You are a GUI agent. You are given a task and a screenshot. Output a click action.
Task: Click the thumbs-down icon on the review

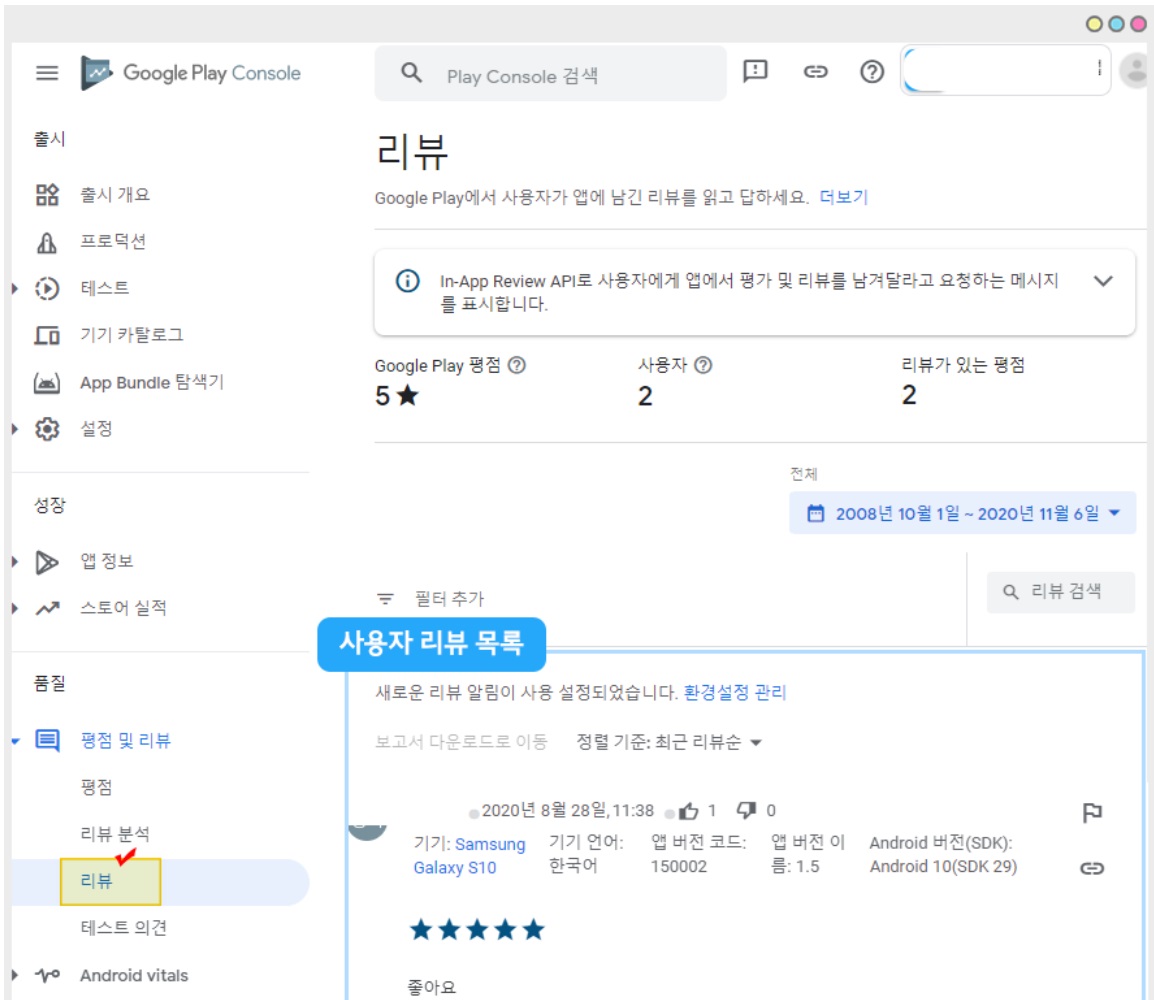[746, 811]
